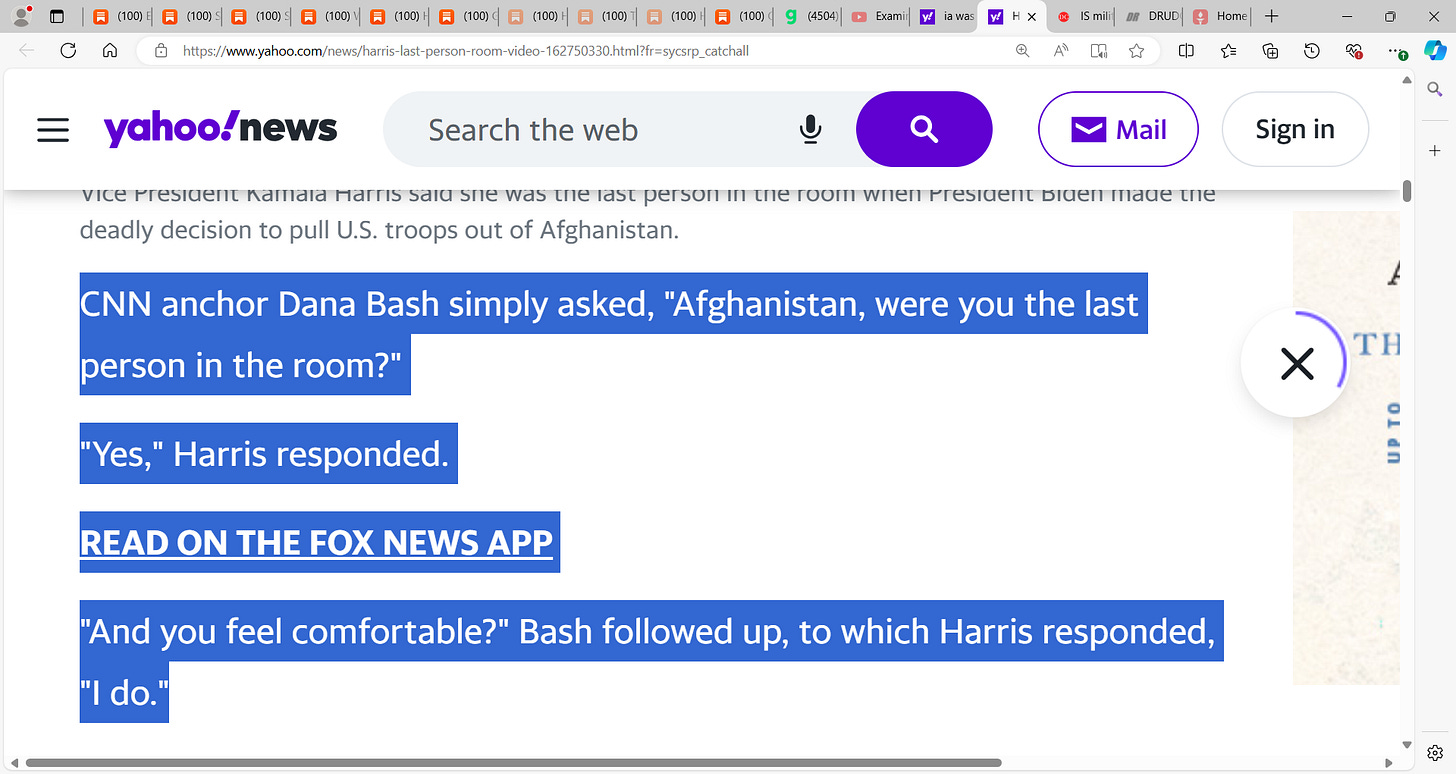The width and height of the screenshot is (1456, 774).
Task: Click the scroll-up arrow of vertical scrollbar
Action: pyautogui.click(x=1407, y=79)
